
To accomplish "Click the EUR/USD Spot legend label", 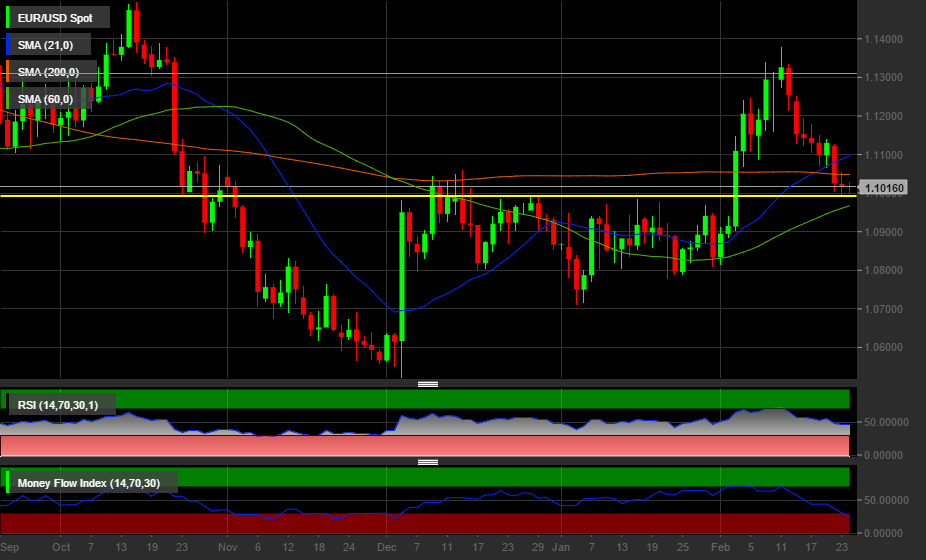I will [55, 18].
